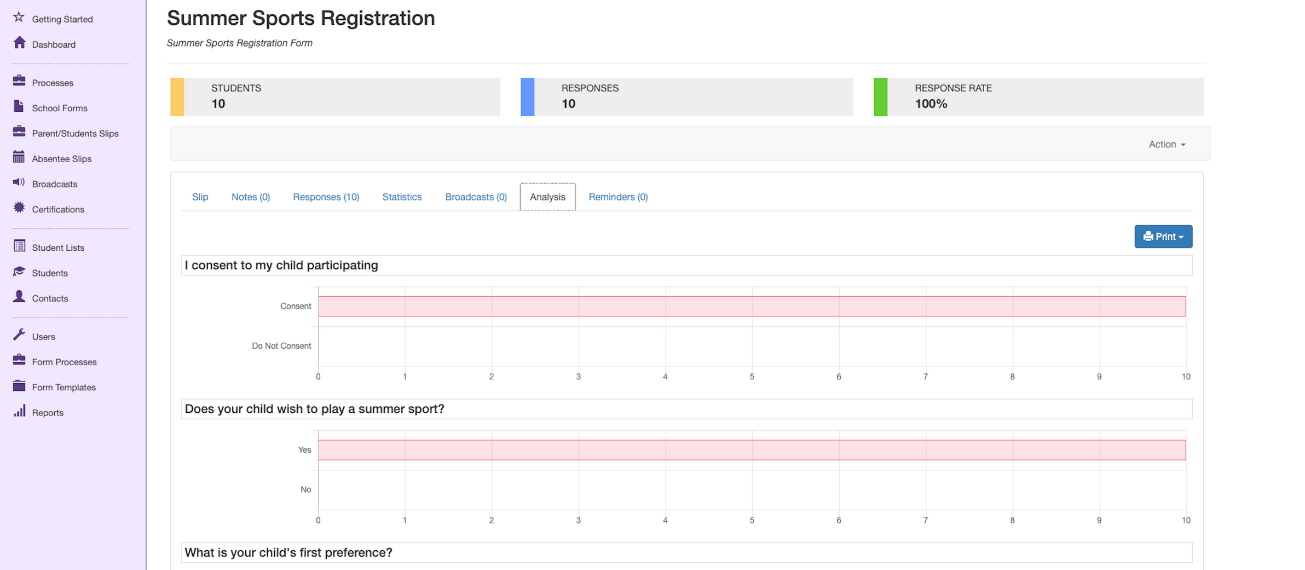This screenshot has height=570, width=1305.
Task: Switch to the Slip tab
Action: pos(200,197)
